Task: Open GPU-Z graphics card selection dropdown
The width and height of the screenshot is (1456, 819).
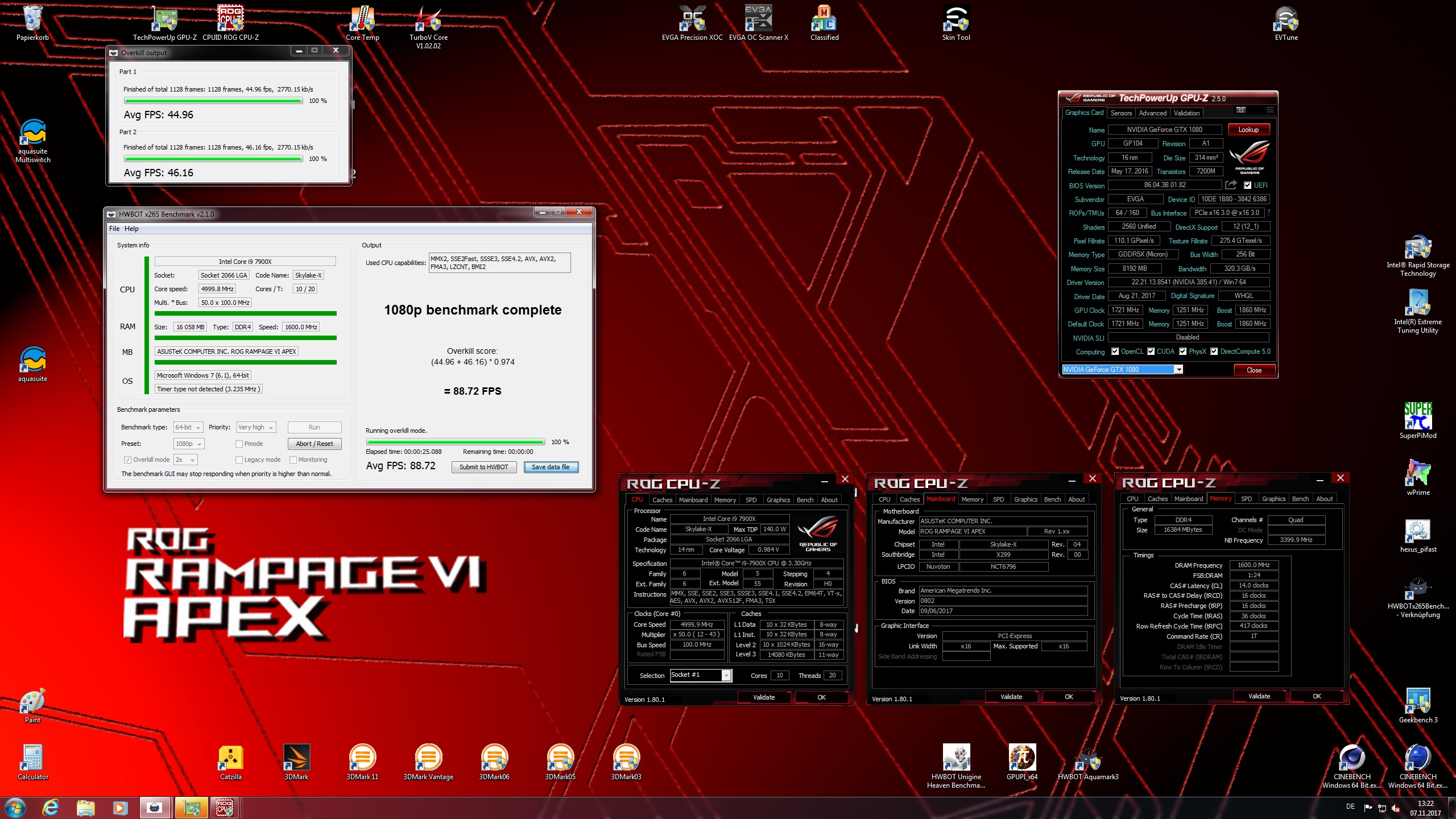Action: coord(1122,370)
